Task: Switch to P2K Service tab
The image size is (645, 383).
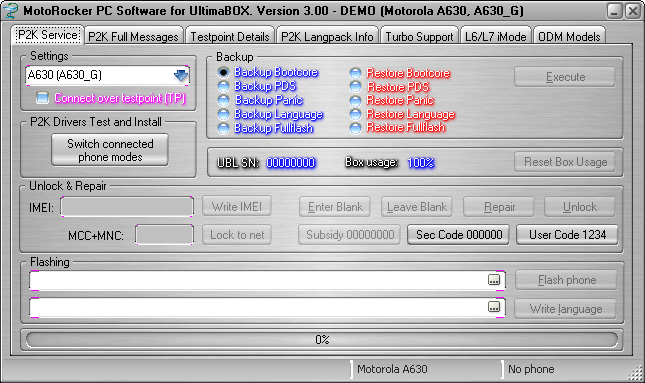Action: (48, 35)
